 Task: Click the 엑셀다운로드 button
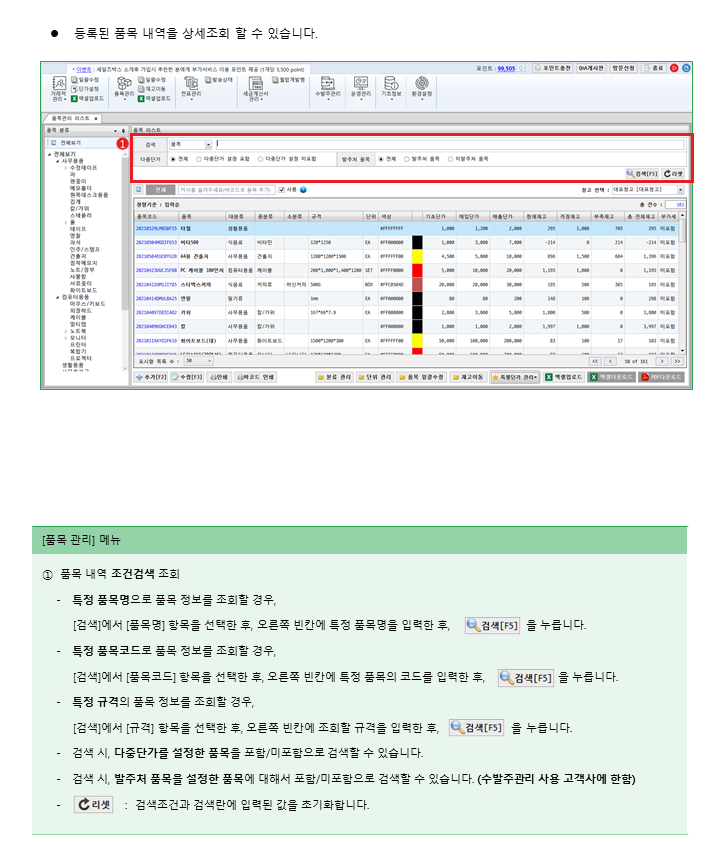(610, 377)
